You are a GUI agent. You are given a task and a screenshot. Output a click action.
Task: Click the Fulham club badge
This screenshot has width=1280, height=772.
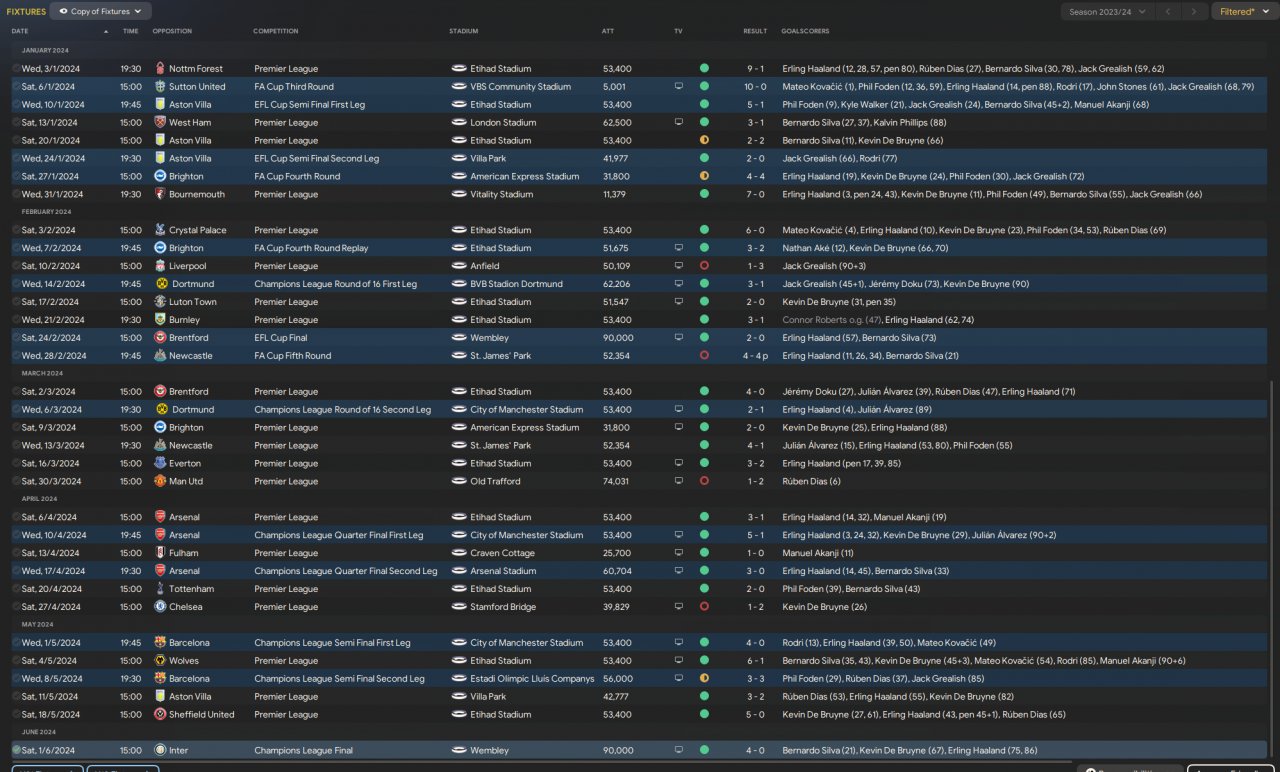[160, 553]
